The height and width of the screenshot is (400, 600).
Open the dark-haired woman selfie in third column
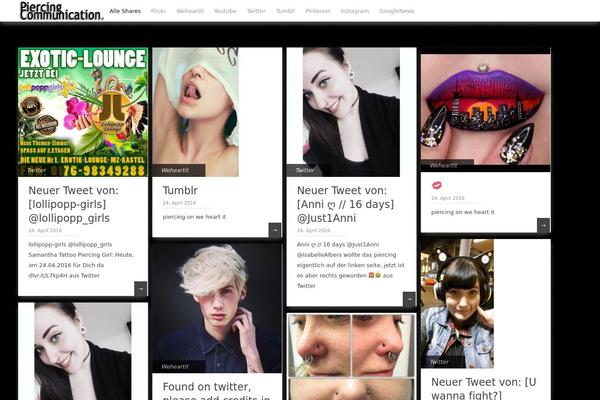[x=351, y=112]
